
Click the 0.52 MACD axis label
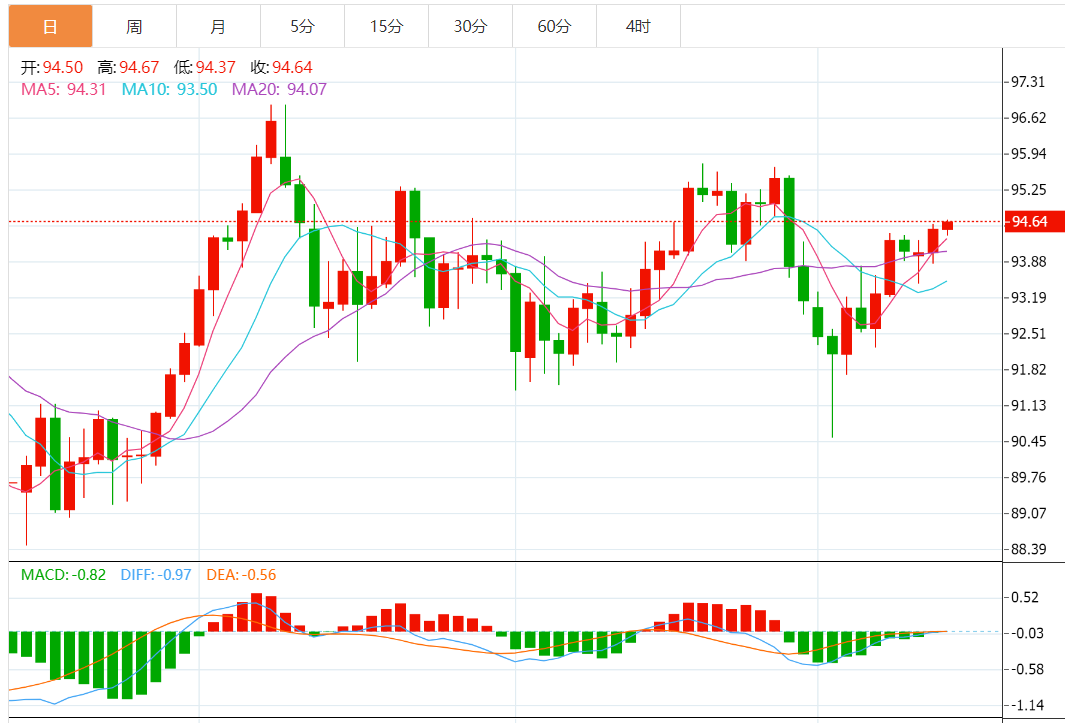pos(1025,597)
